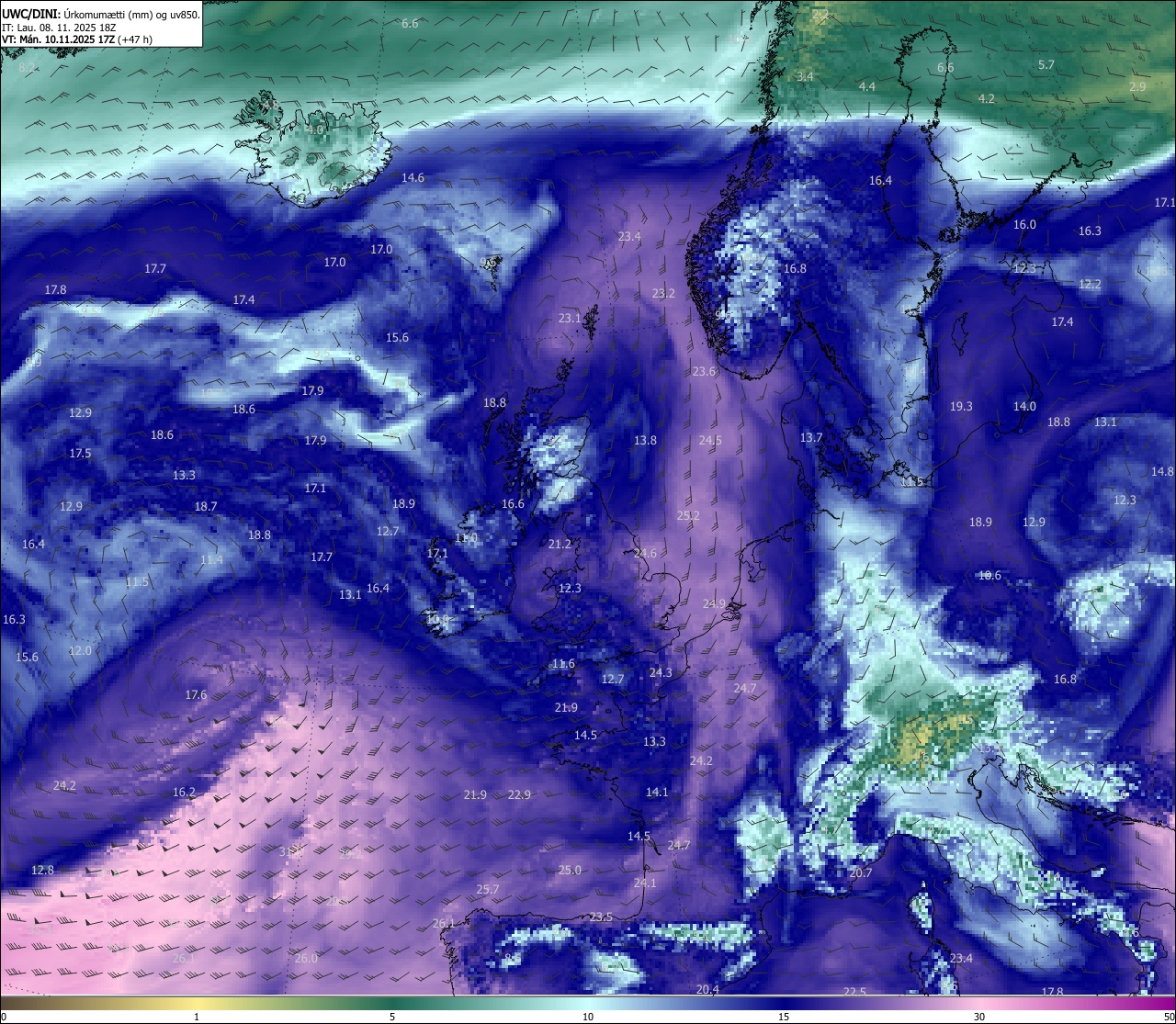The width and height of the screenshot is (1176, 1024).
Task: Click the 14.6 value southeast of Iceland
Action: (413, 177)
